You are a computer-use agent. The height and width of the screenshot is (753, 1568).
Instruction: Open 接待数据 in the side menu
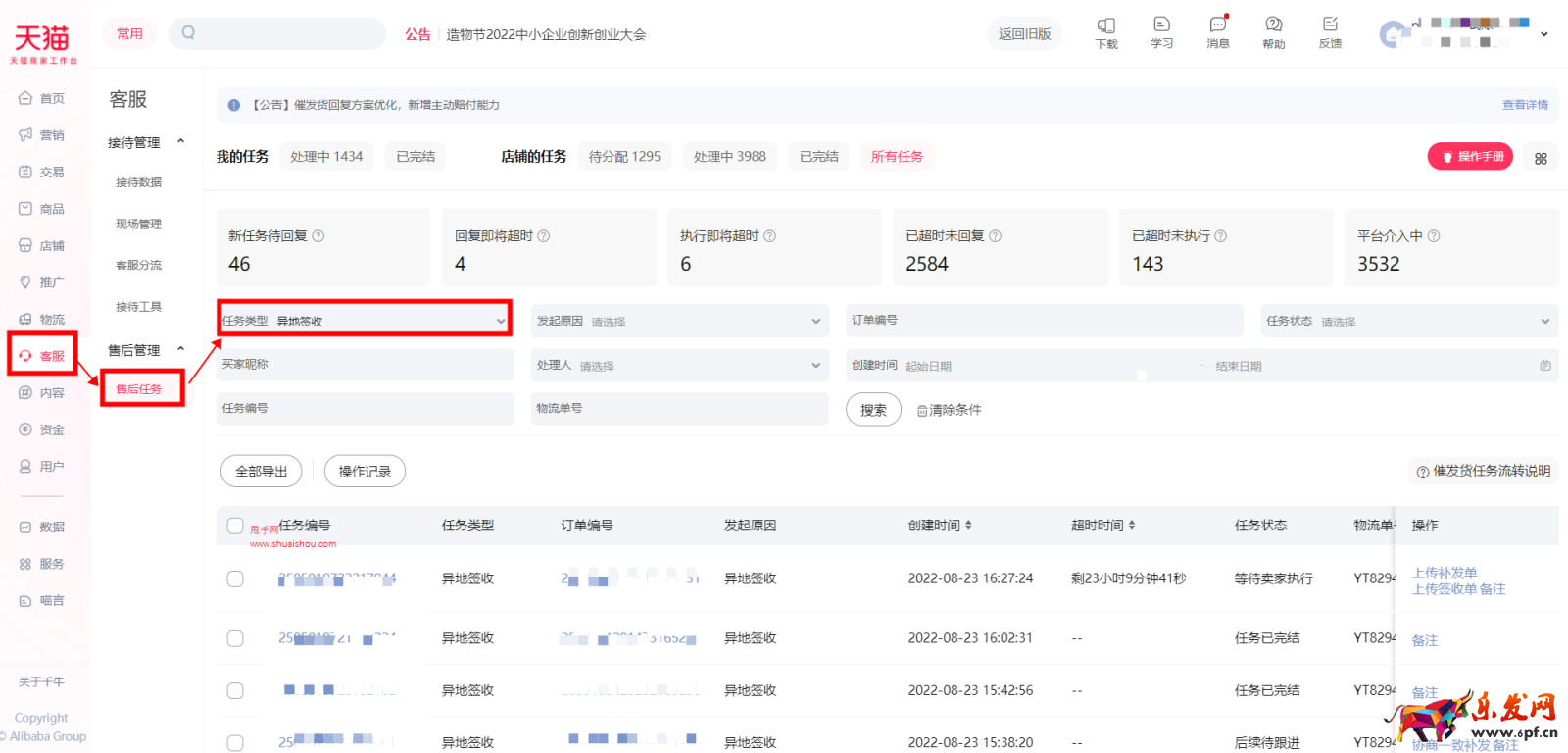(x=139, y=182)
